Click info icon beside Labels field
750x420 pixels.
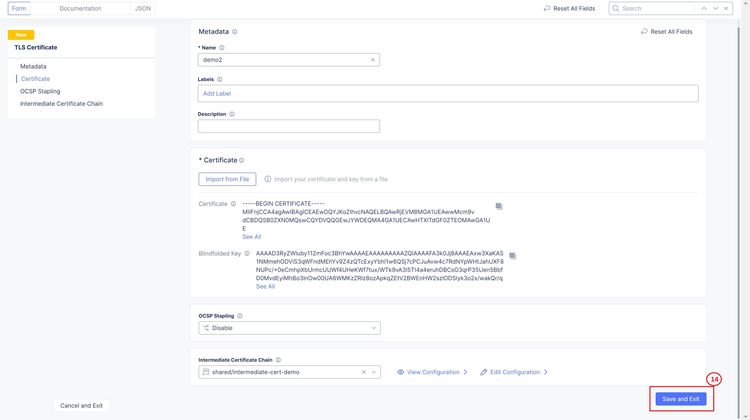coord(219,78)
